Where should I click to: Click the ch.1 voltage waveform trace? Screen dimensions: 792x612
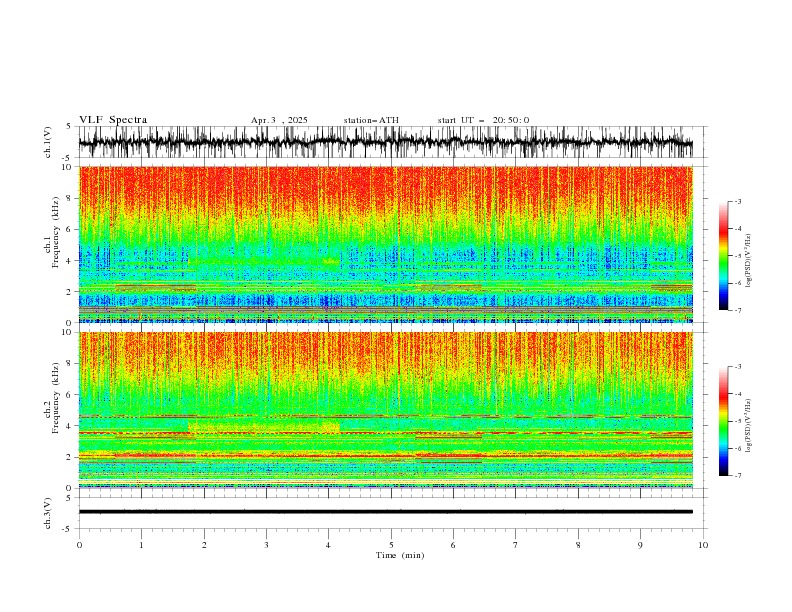pos(385,142)
